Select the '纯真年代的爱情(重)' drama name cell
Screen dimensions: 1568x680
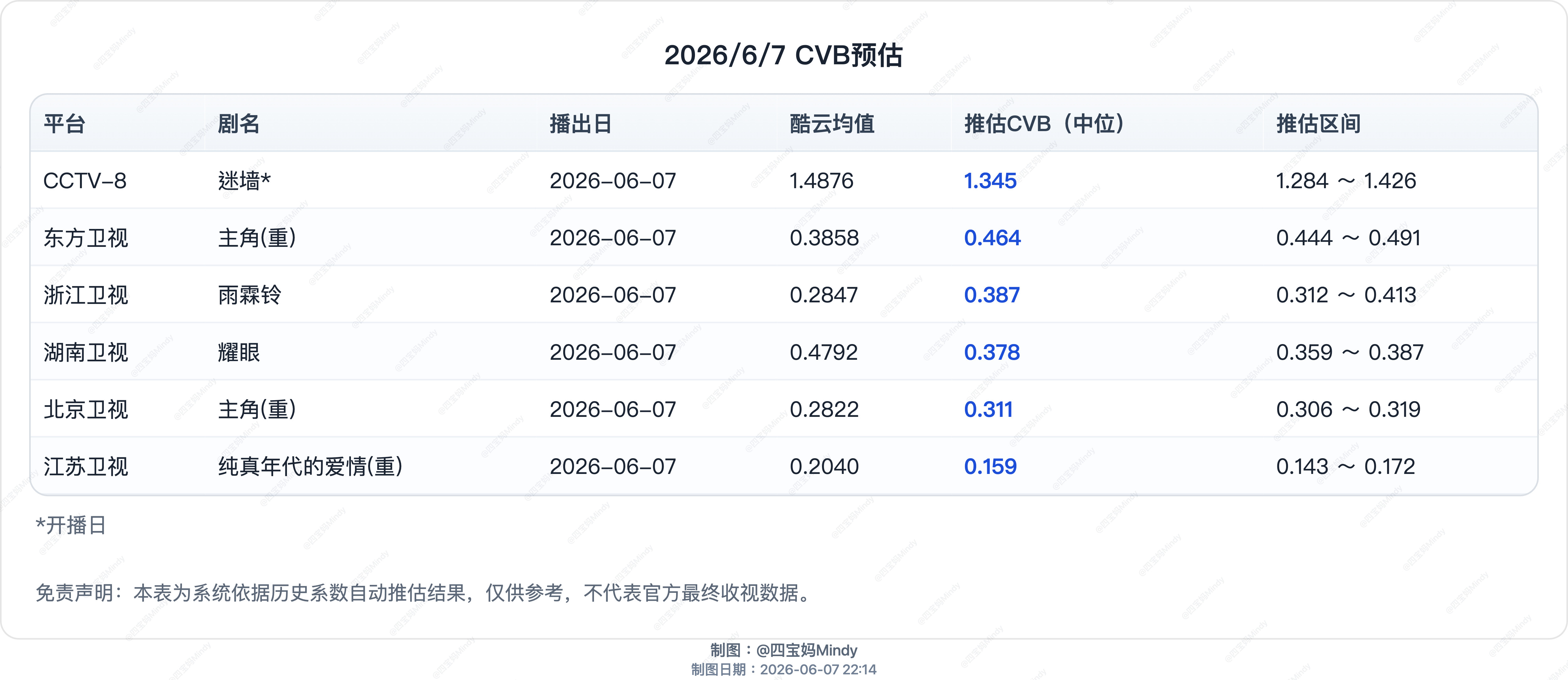coord(310,467)
